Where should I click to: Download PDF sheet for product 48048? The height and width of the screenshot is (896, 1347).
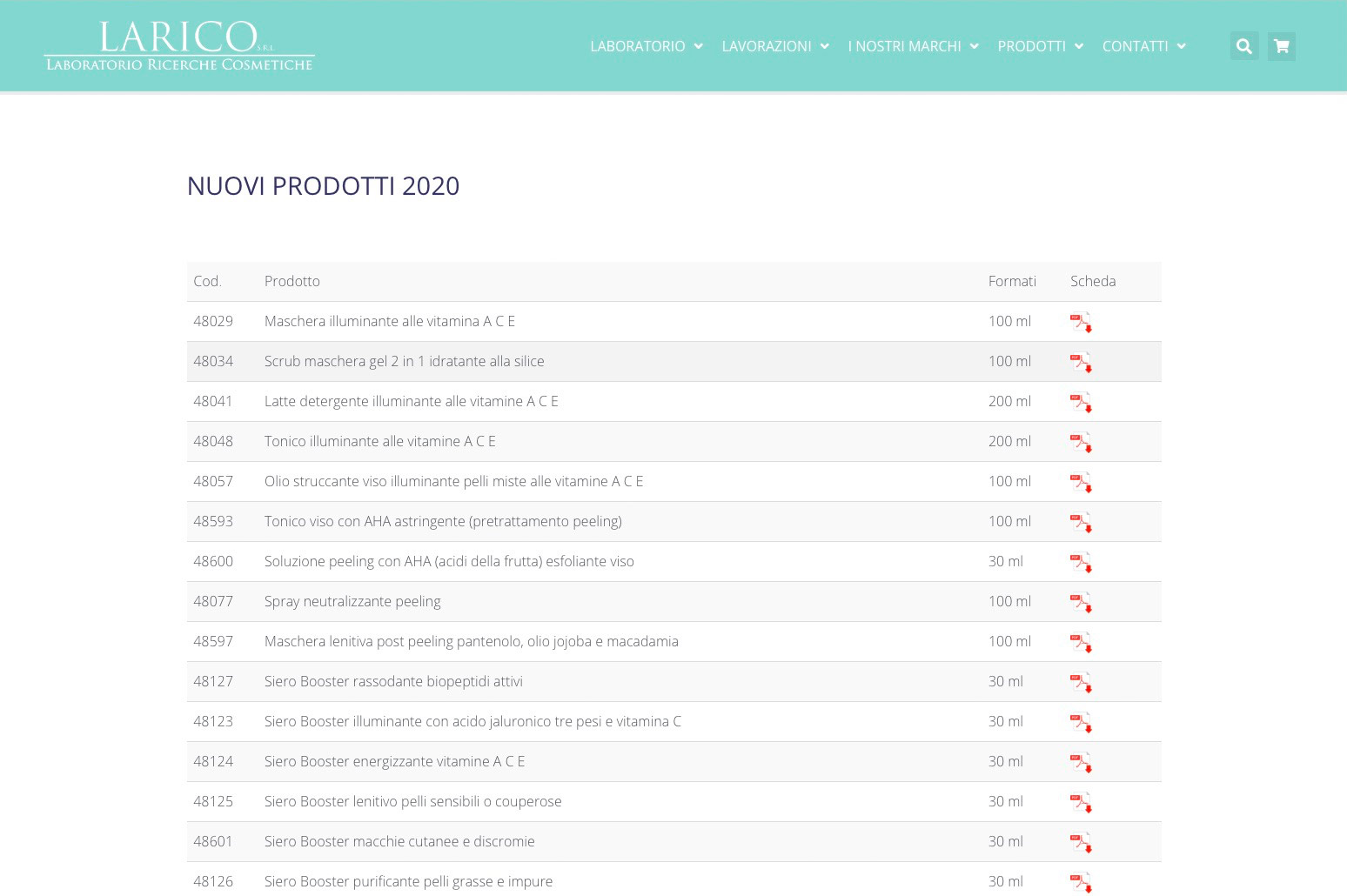click(x=1081, y=443)
